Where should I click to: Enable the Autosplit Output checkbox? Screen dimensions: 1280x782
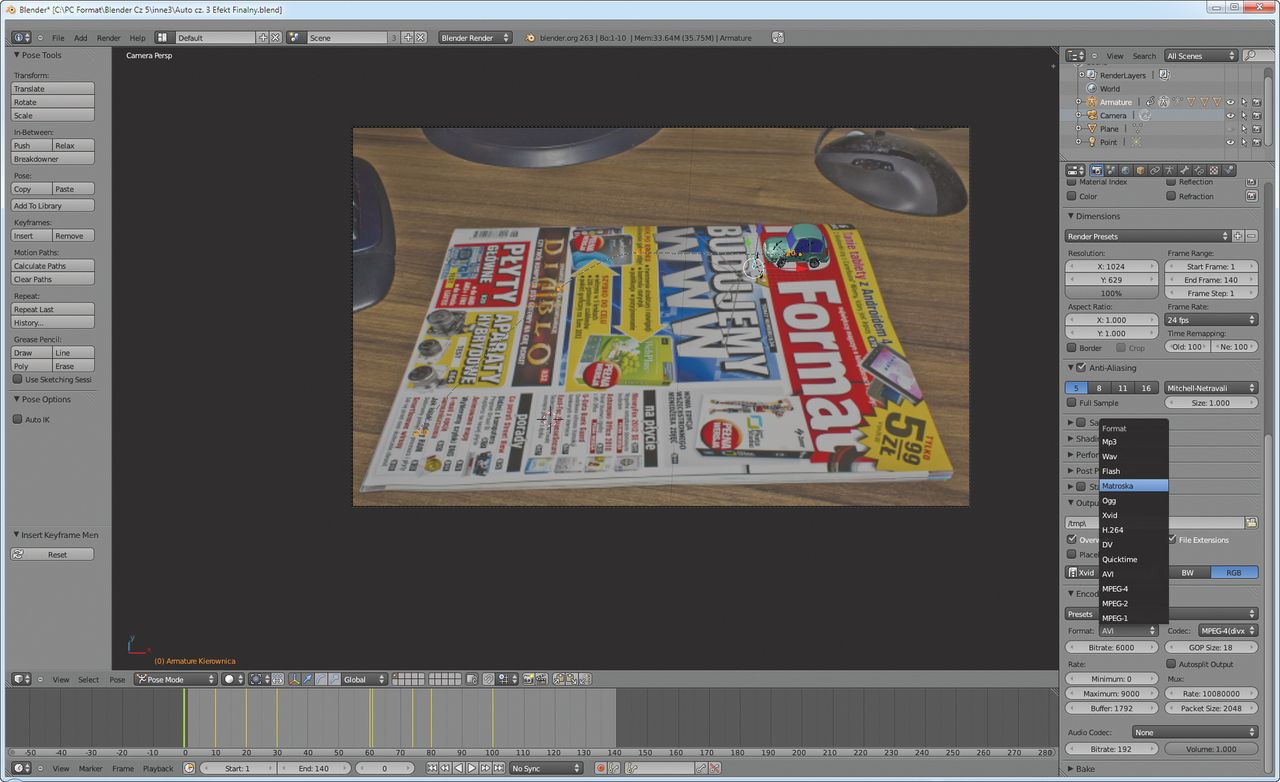coord(1171,664)
